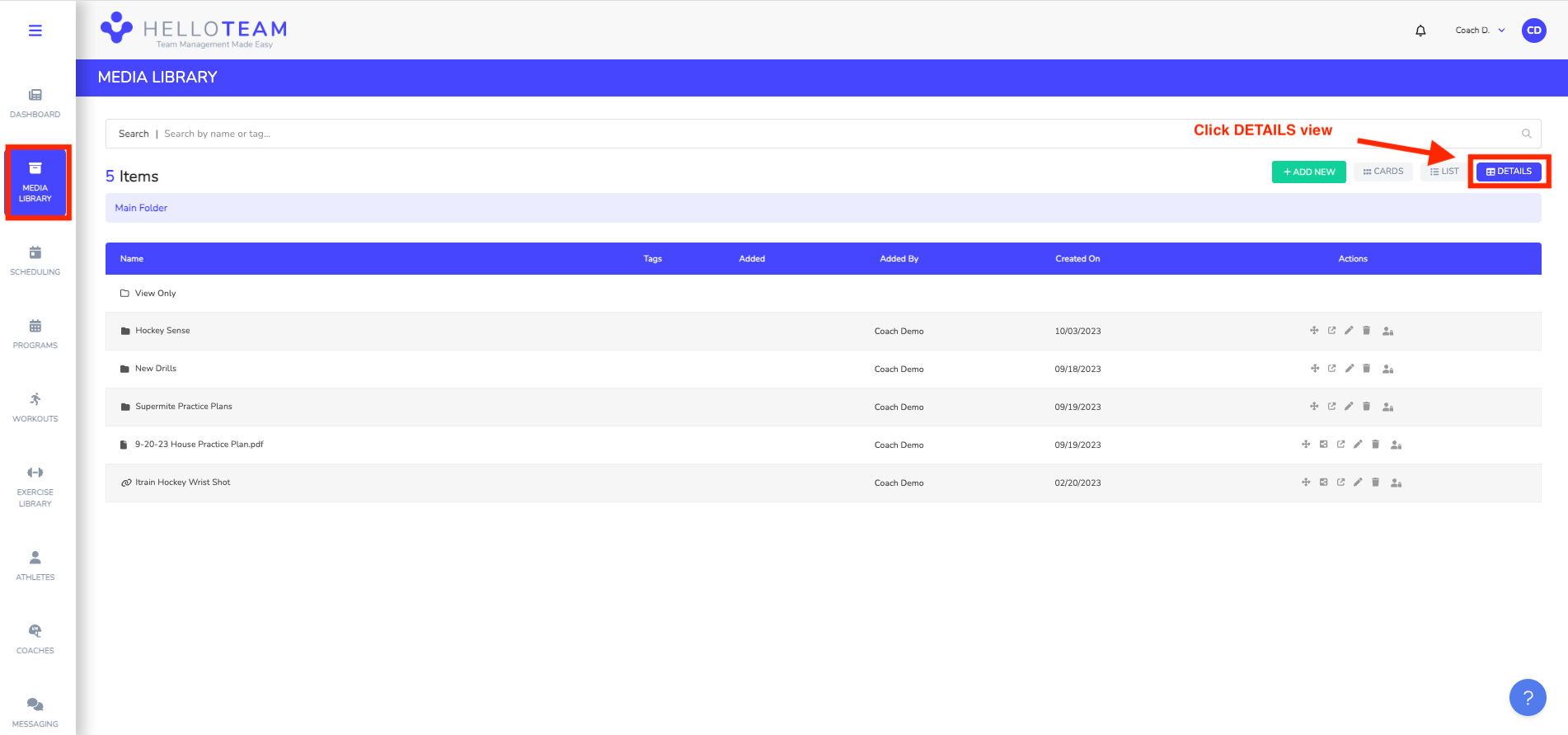1568x735 pixels.
Task: Click the Added By column header
Action: 899,259
